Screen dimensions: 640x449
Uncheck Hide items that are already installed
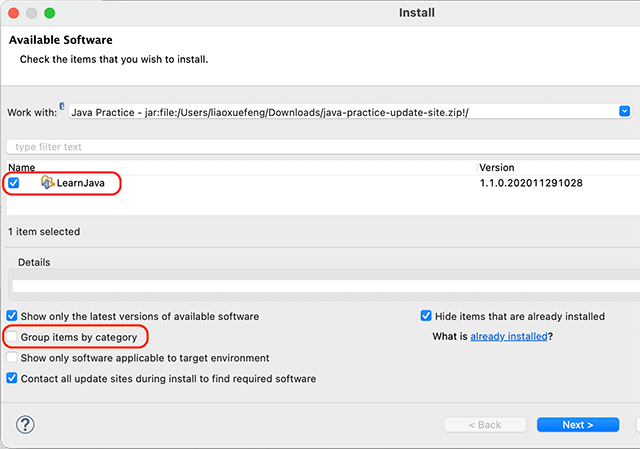[427, 317]
